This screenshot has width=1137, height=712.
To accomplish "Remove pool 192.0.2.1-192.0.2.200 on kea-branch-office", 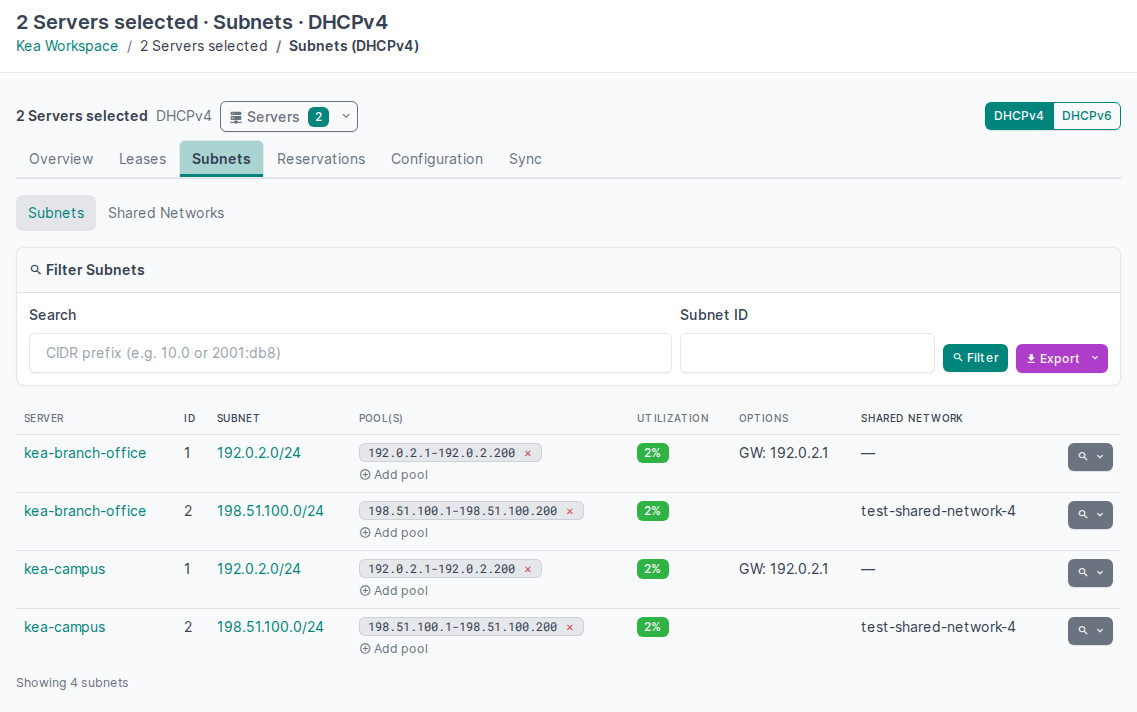I will click(x=528, y=453).
